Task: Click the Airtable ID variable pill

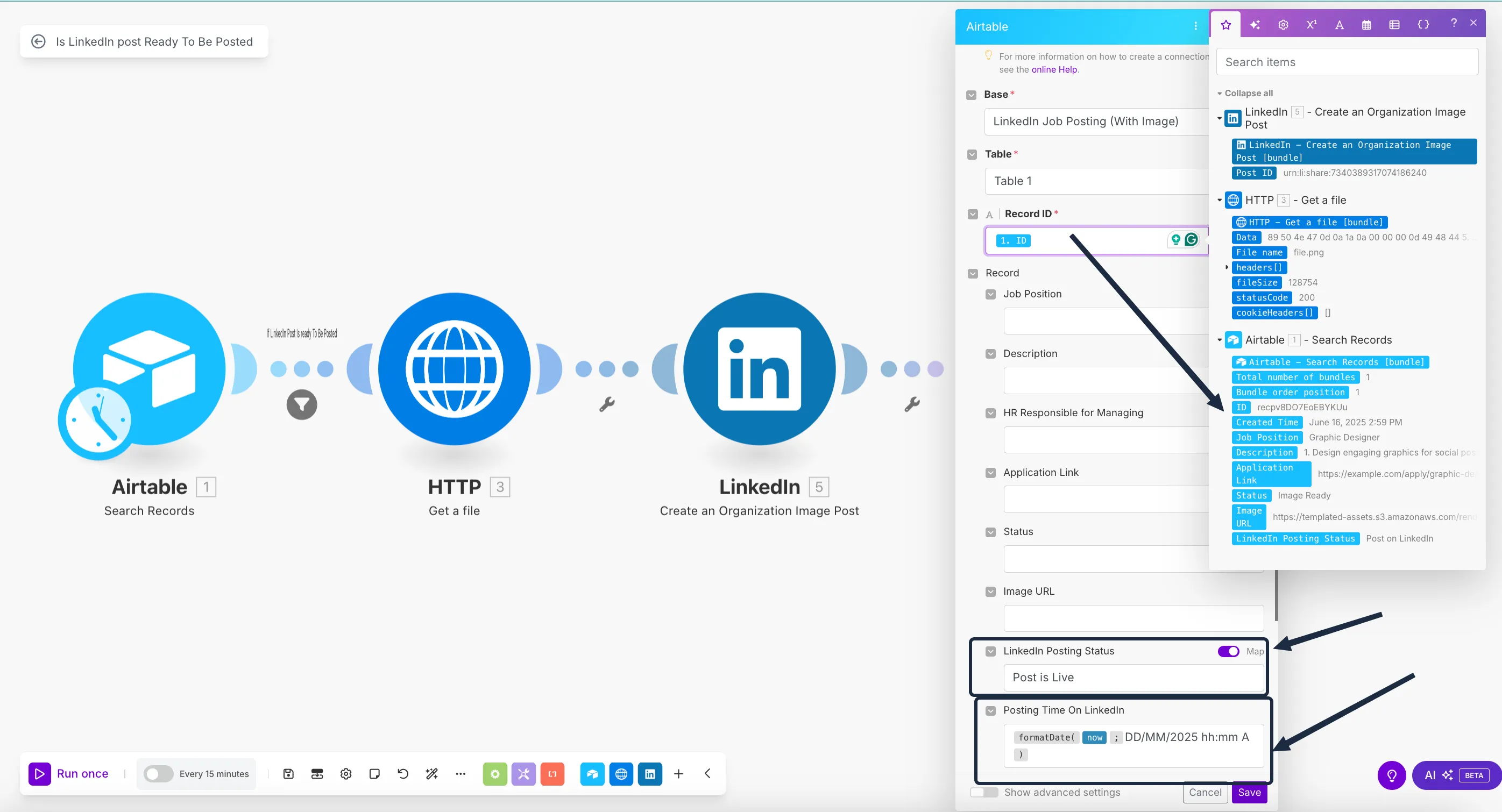Action: [x=1241, y=408]
